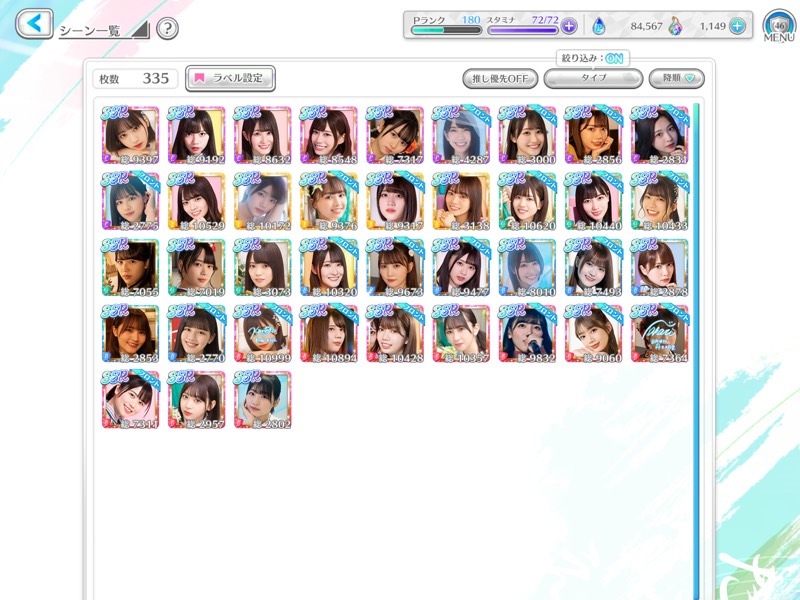Select the SSR card with 総3073
800x600 pixels.
262,267
